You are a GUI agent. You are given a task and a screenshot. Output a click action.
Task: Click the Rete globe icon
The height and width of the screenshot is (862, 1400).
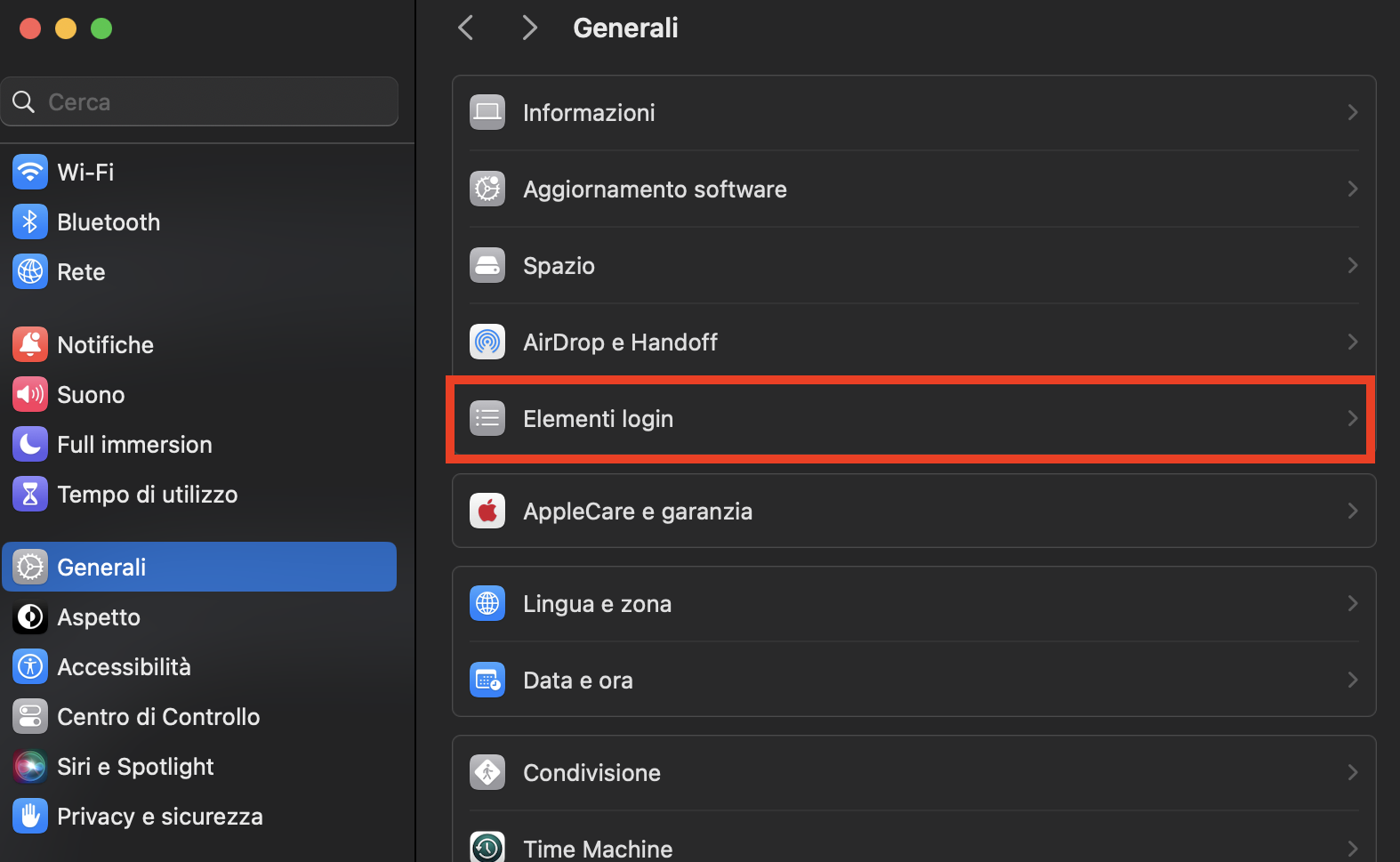30,271
